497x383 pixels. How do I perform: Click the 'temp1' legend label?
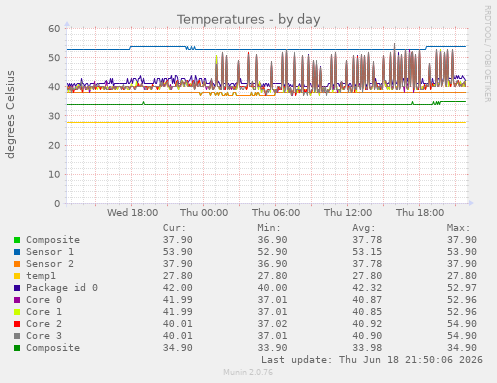41,276
